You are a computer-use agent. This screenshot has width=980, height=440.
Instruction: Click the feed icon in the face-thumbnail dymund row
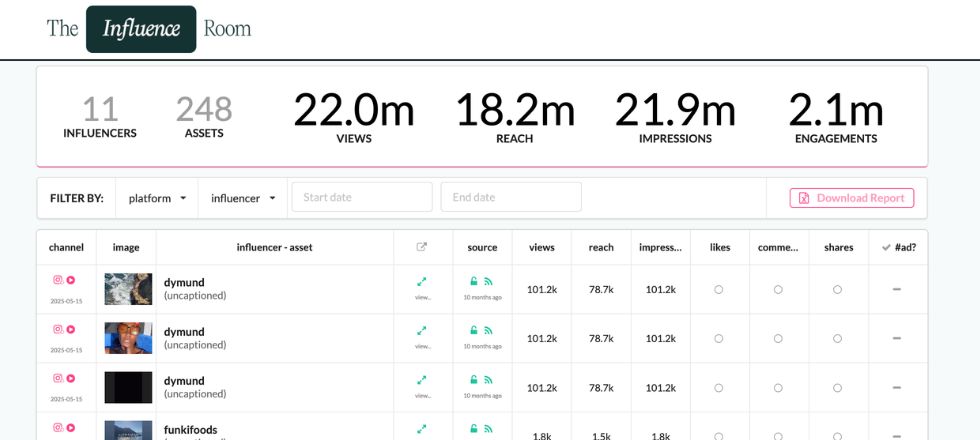tap(488, 331)
